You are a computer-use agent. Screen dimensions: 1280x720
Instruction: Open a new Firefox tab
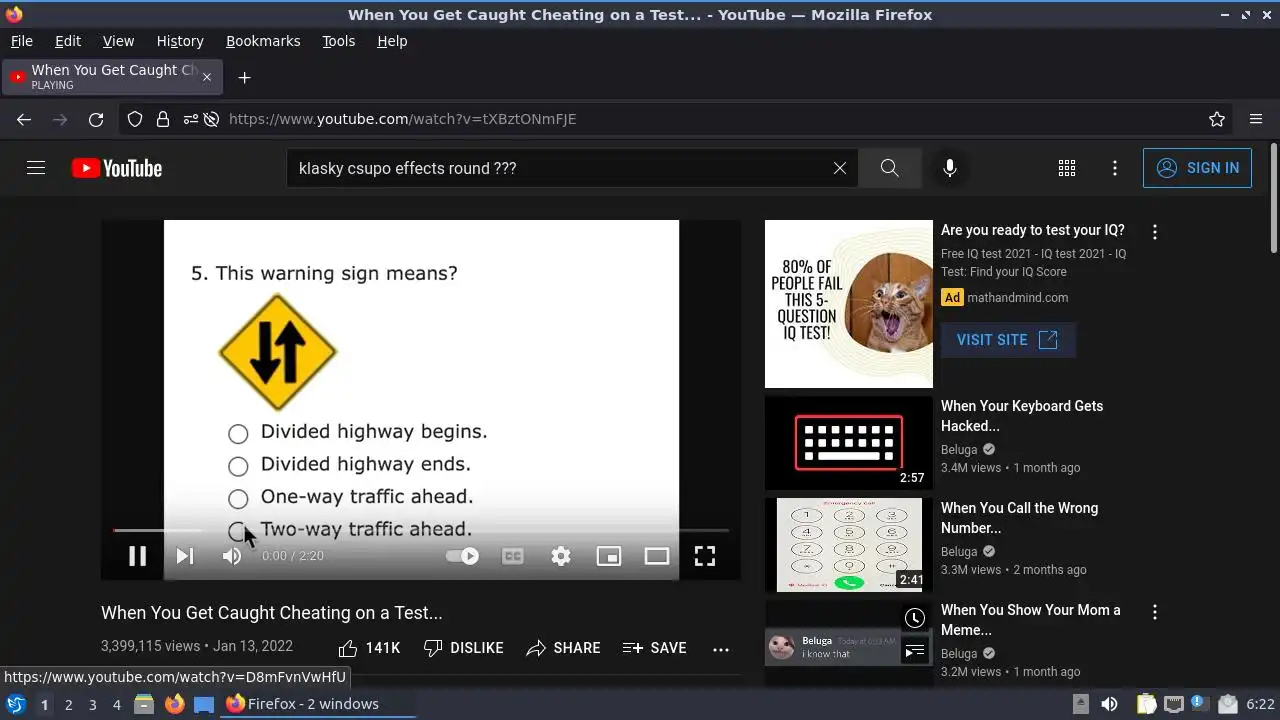244,77
